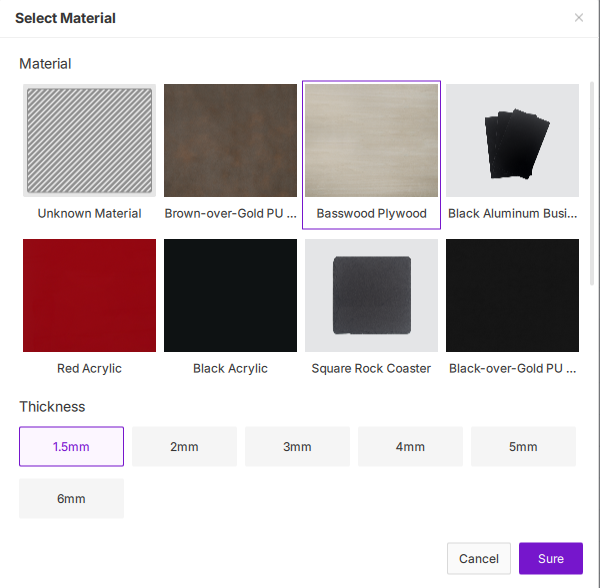Select the 3mm thickness option
The width and height of the screenshot is (600, 588).
297,447
